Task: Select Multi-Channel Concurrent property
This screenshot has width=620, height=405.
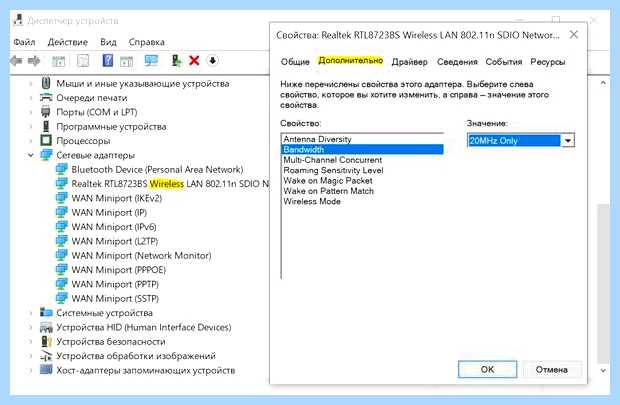Action: (x=362, y=160)
